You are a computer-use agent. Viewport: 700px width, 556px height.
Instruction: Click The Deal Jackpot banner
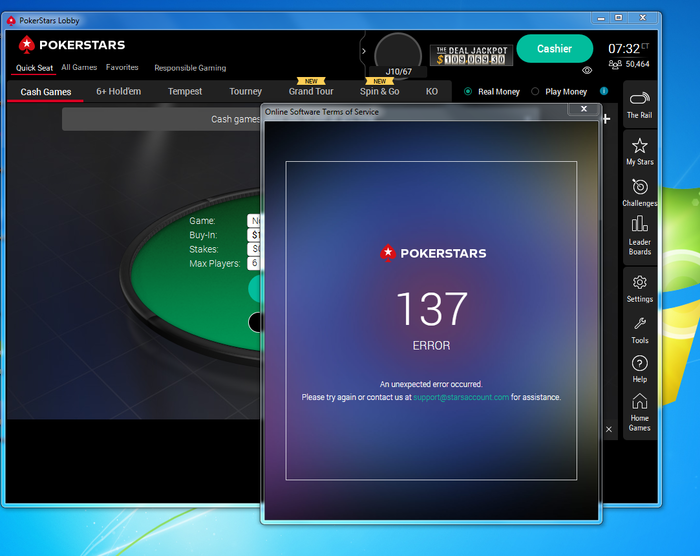pyautogui.click(x=471, y=55)
